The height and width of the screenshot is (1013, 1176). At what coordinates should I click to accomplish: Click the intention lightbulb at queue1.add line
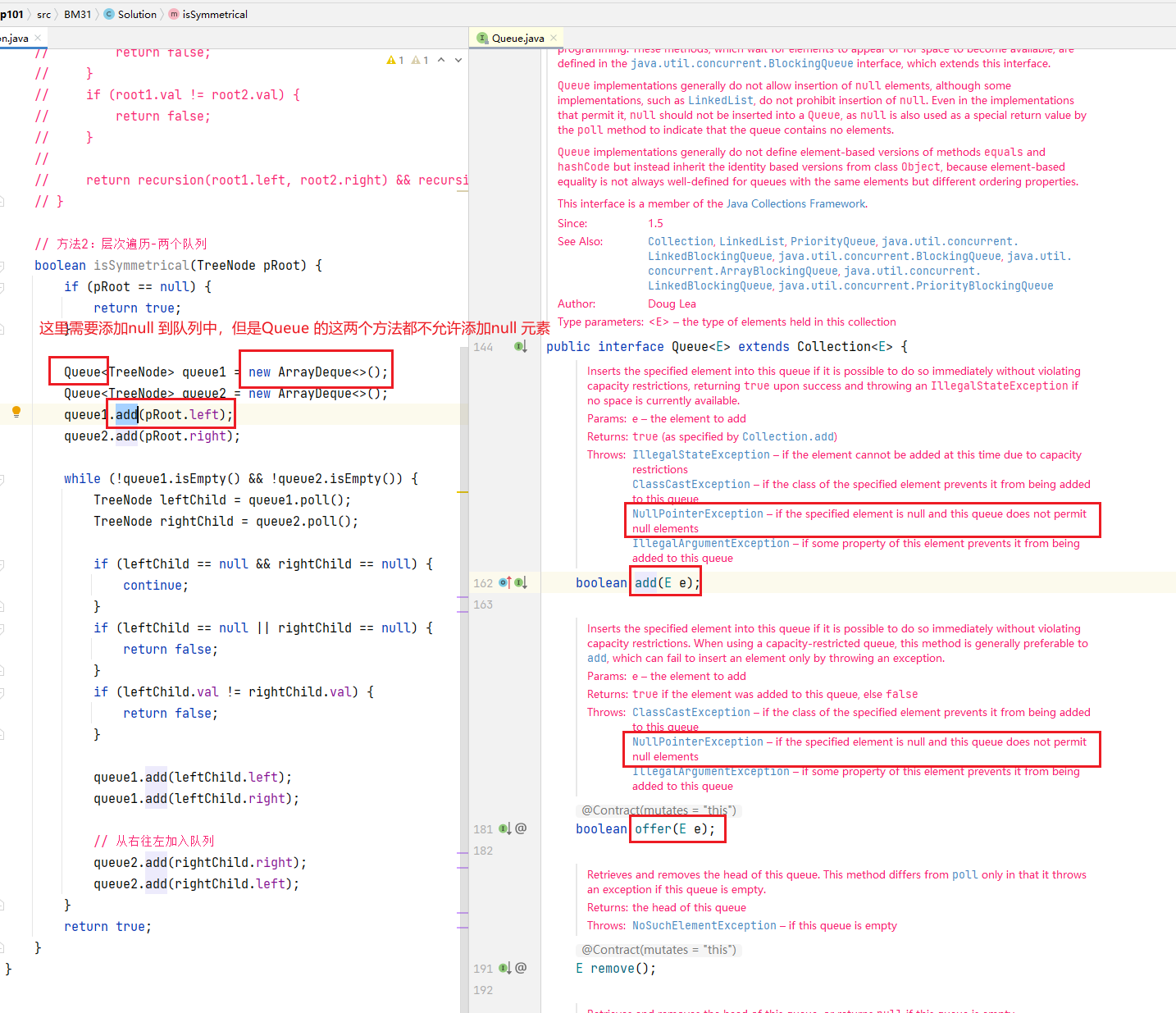click(16, 413)
